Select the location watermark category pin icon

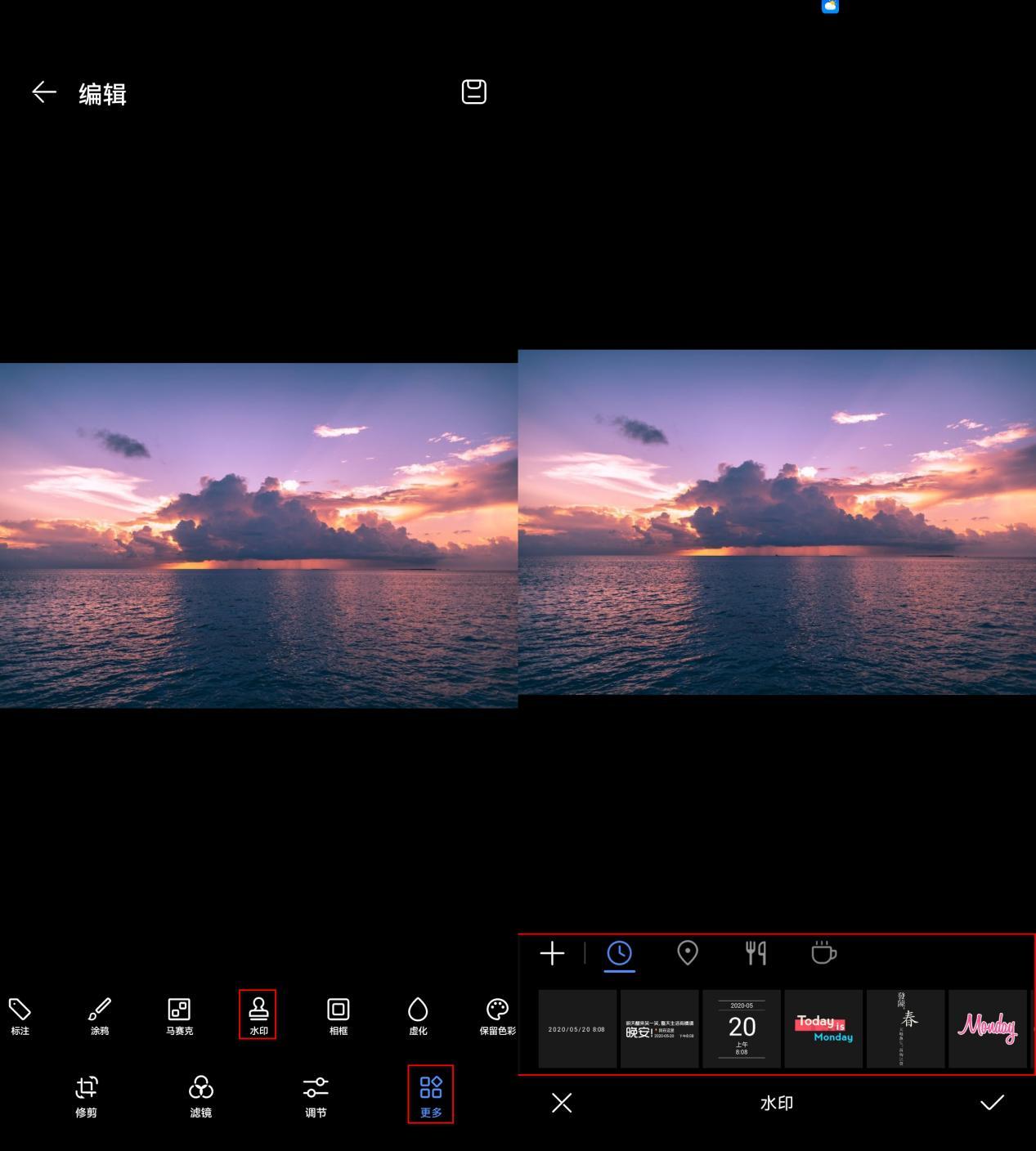pos(688,953)
